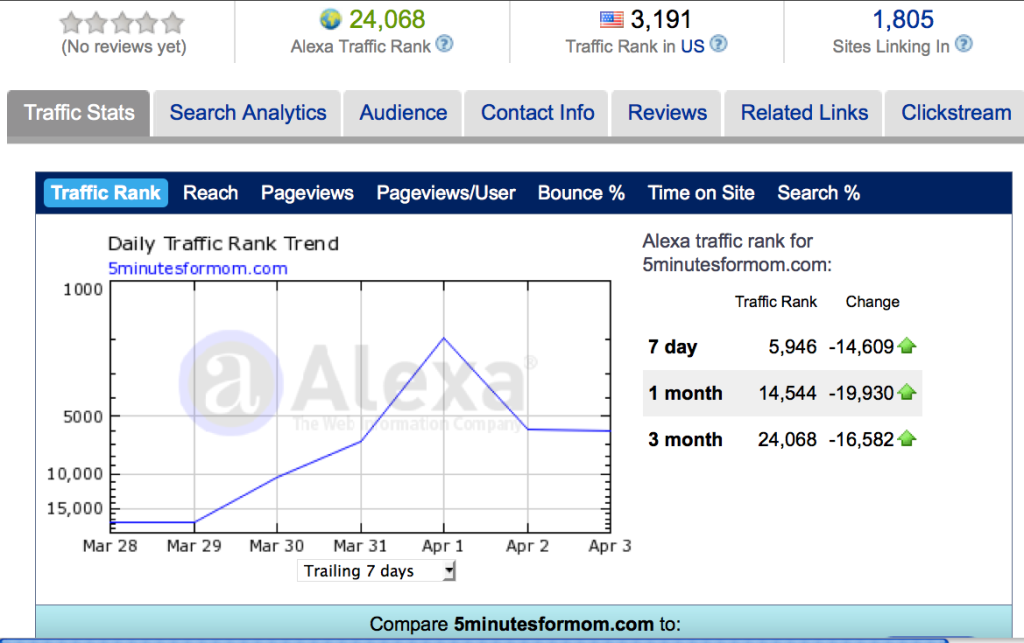Image resolution: width=1024 pixels, height=643 pixels.
Task: Show the Pageviews chart
Action: pyautogui.click(x=307, y=193)
